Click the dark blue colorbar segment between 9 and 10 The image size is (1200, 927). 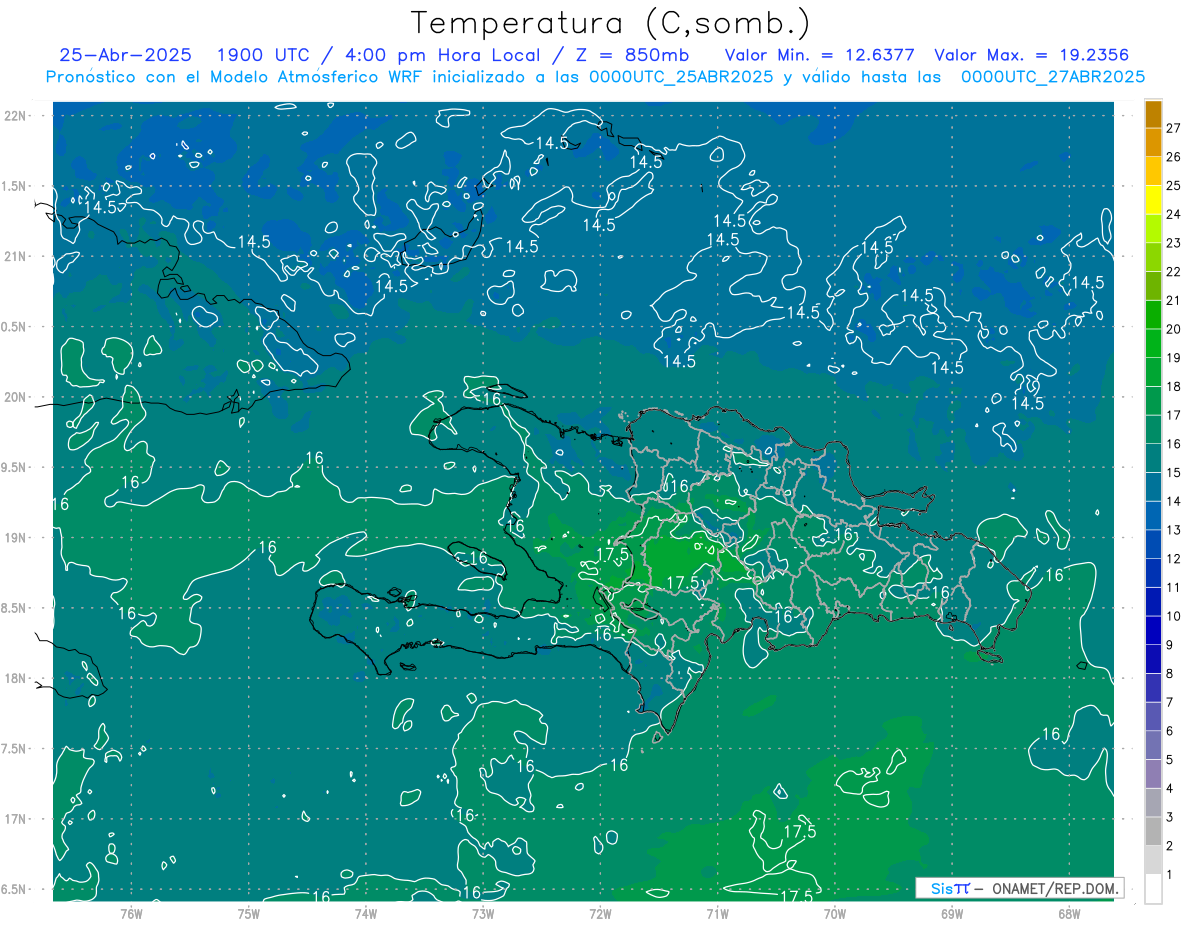[1153, 630]
